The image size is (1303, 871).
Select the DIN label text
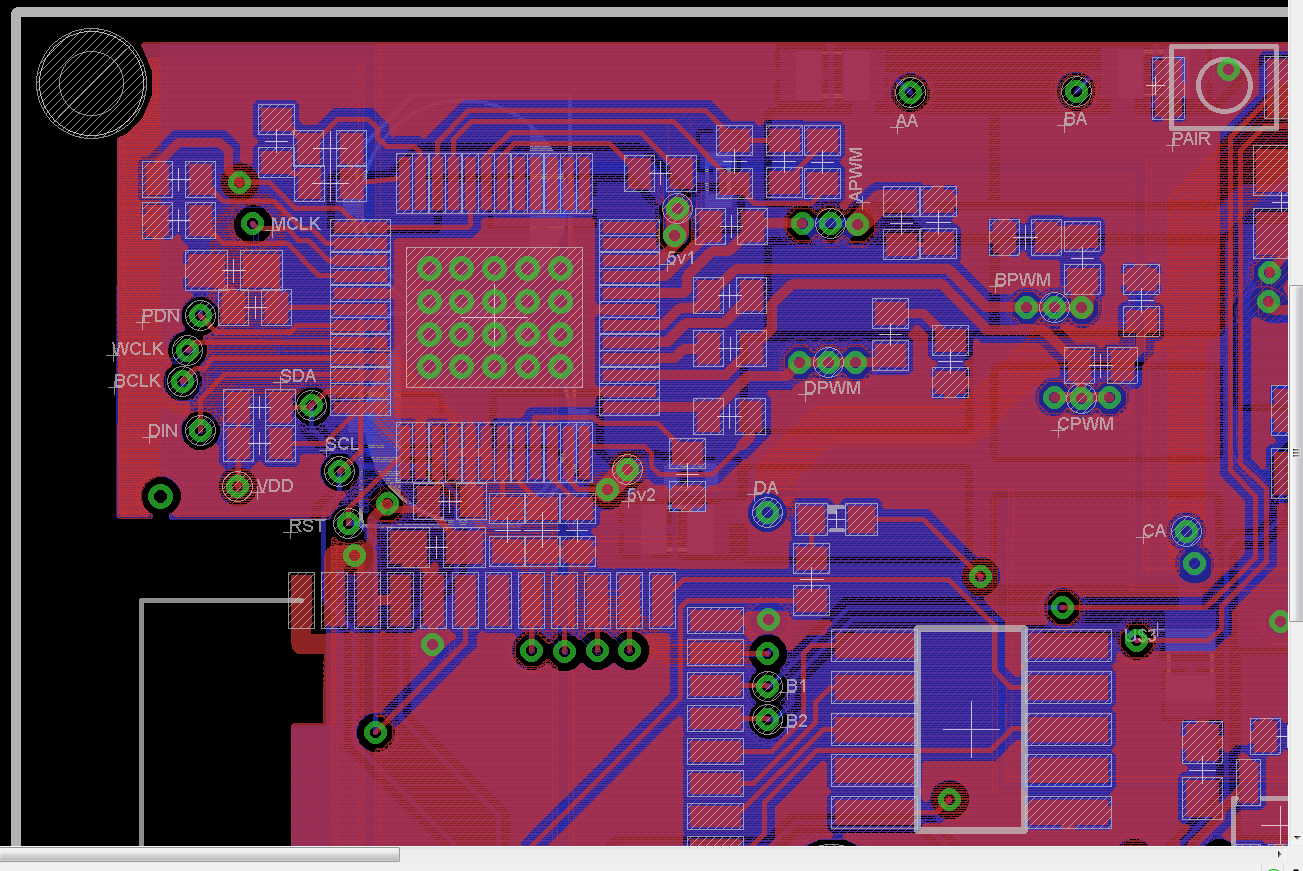163,432
